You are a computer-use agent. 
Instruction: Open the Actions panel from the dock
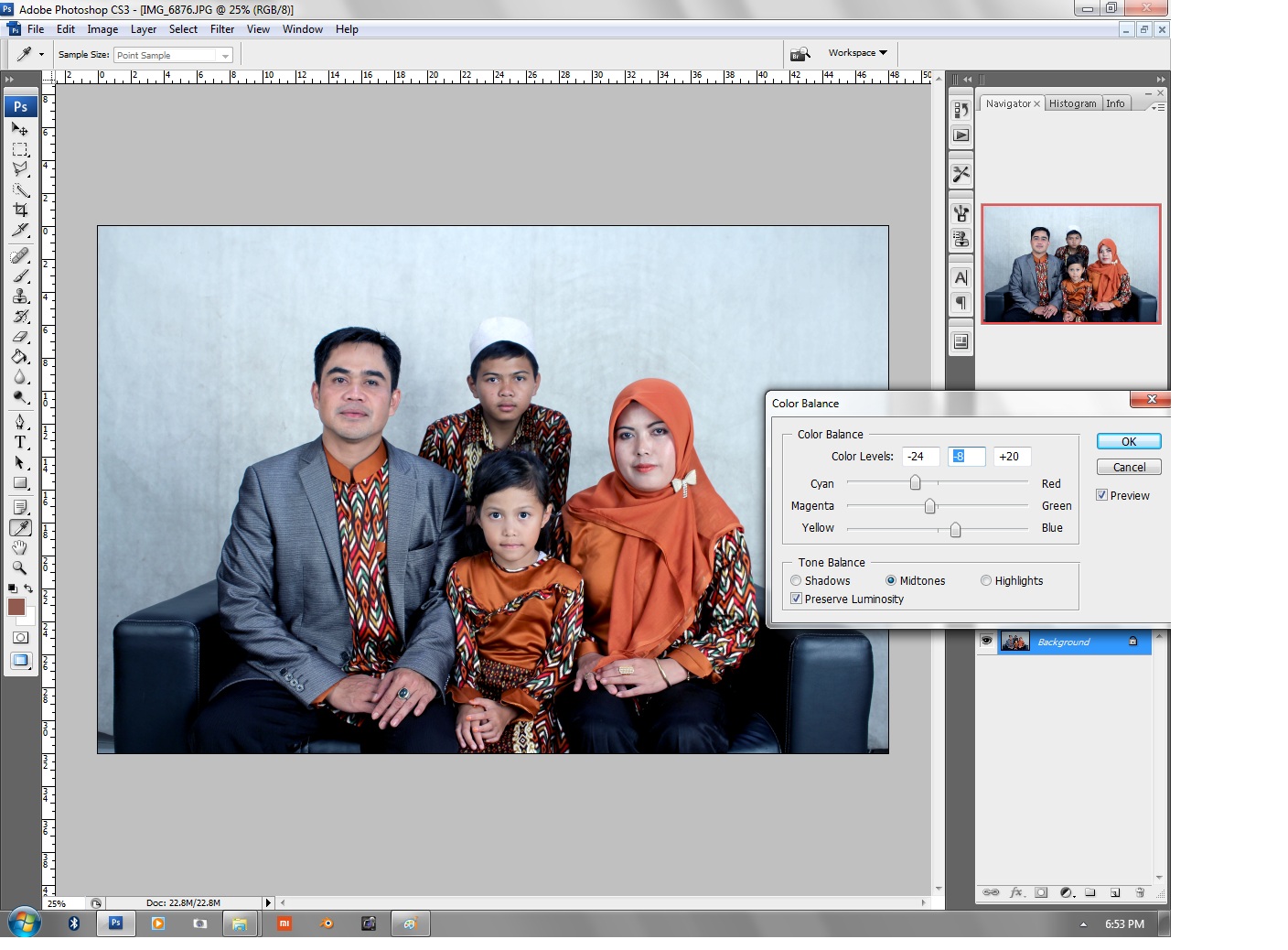click(x=961, y=135)
